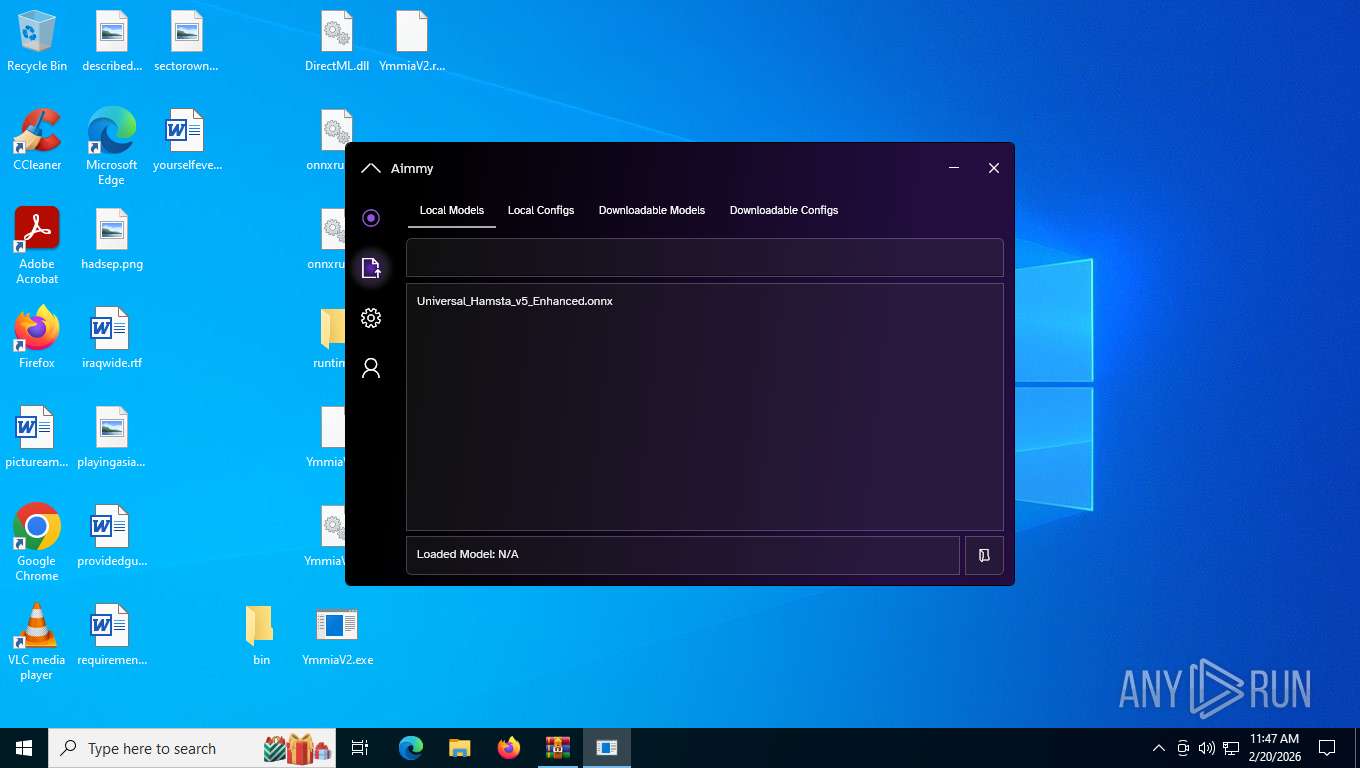Image resolution: width=1360 pixels, height=768 pixels.
Task: Open the notification center
Action: pyautogui.click(x=1327, y=748)
